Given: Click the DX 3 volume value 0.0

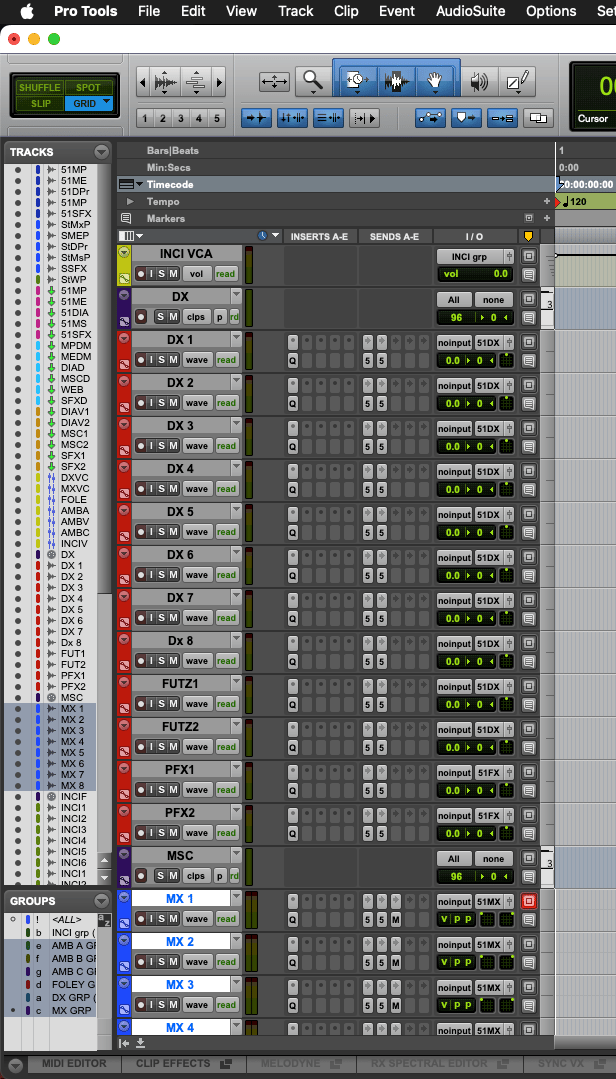Looking at the screenshot, I should point(452,447).
